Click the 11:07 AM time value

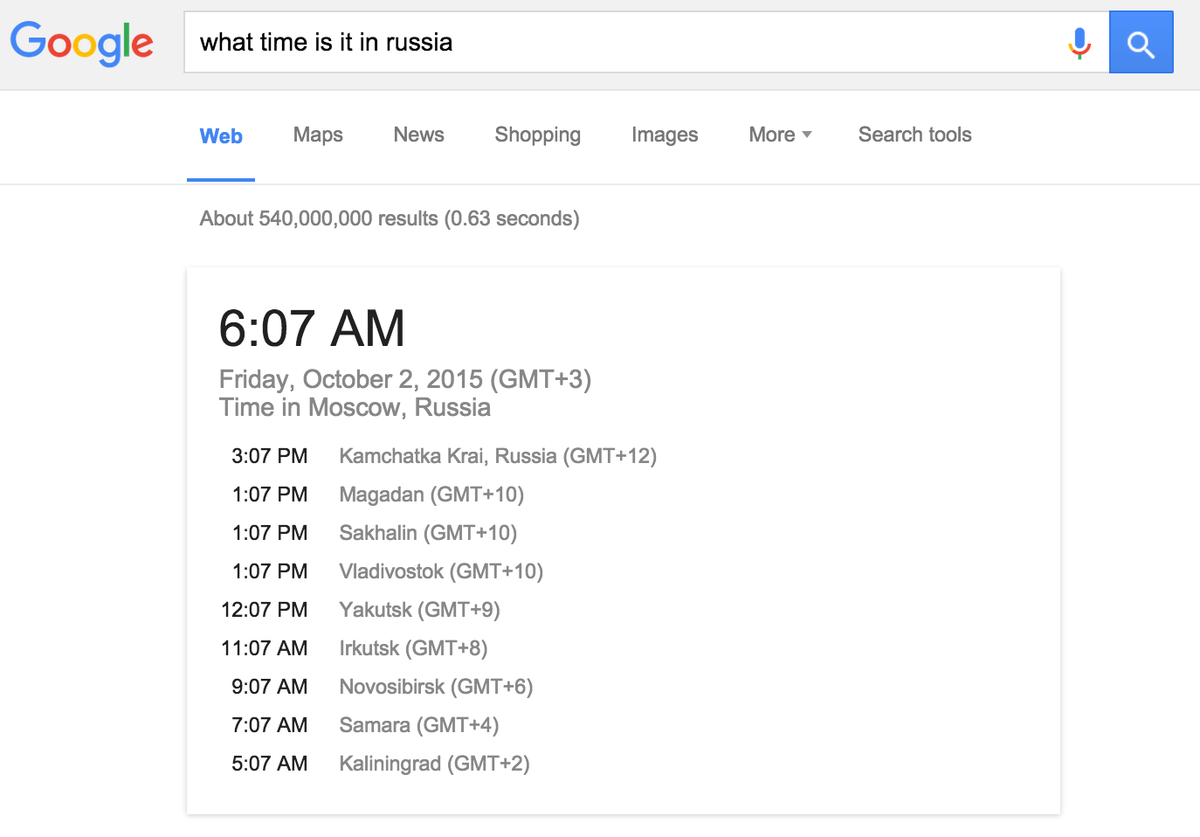[x=265, y=649]
